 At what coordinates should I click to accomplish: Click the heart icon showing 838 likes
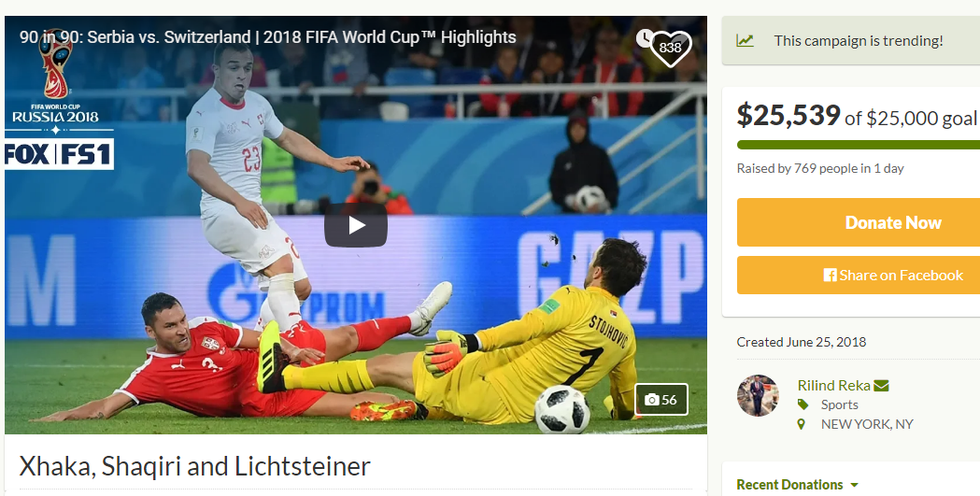(670, 47)
